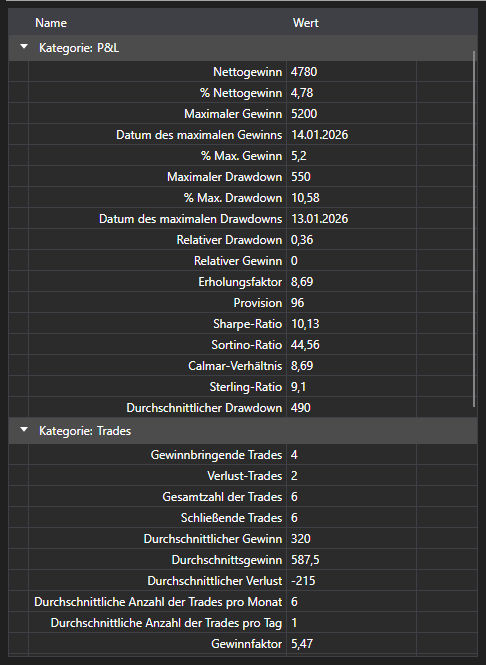Select the % Max. Gewinn label
The width and height of the screenshot is (486, 665).
point(241,156)
